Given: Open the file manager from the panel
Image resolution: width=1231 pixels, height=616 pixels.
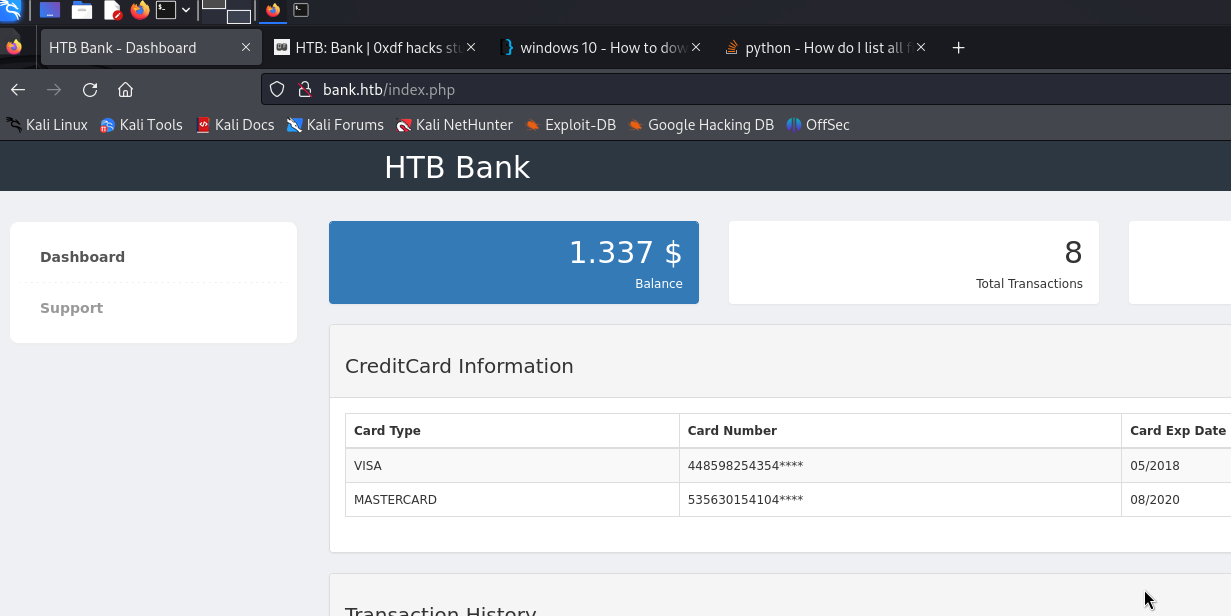Looking at the screenshot, I should point(82,11).
